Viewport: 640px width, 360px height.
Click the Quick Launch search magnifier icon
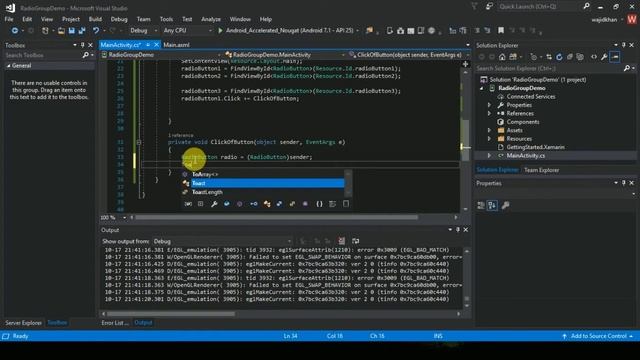click(587, 6)
